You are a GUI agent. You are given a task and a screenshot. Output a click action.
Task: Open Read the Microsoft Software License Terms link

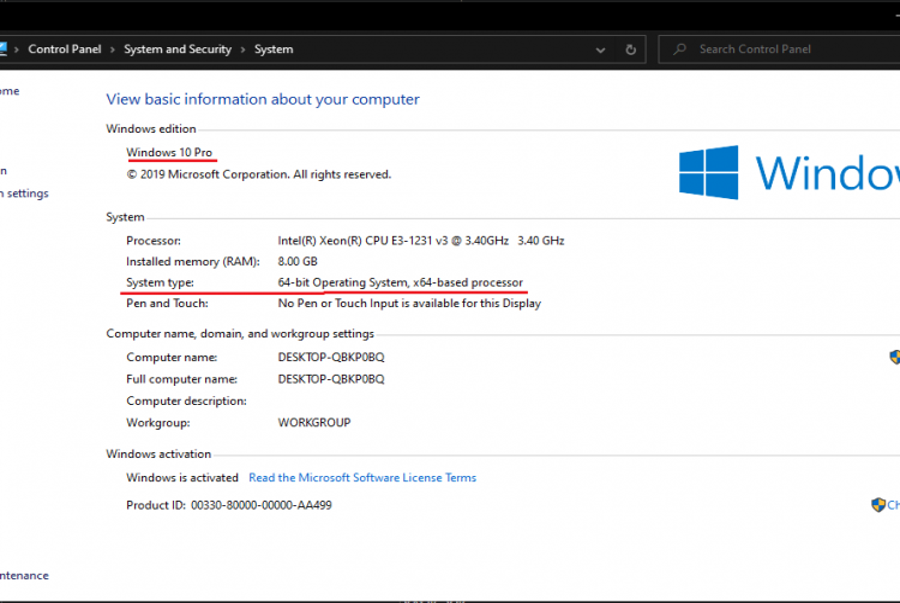tap(362, 478)
